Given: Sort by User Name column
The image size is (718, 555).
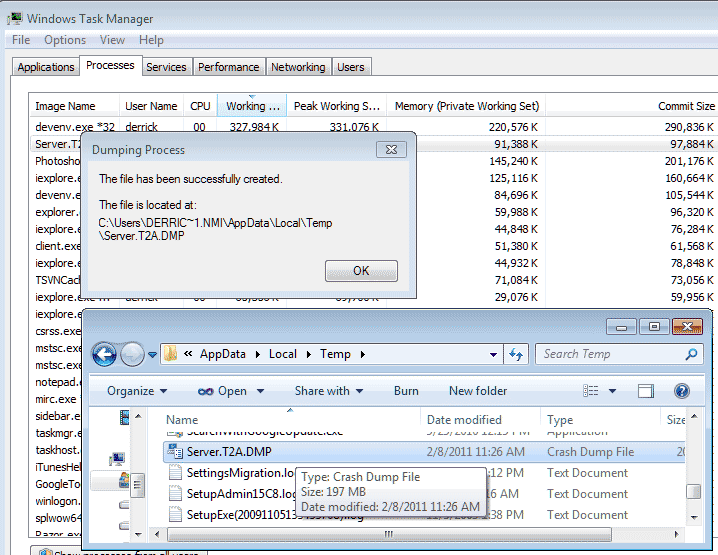Looking at the screenshot, I should 152,106.
